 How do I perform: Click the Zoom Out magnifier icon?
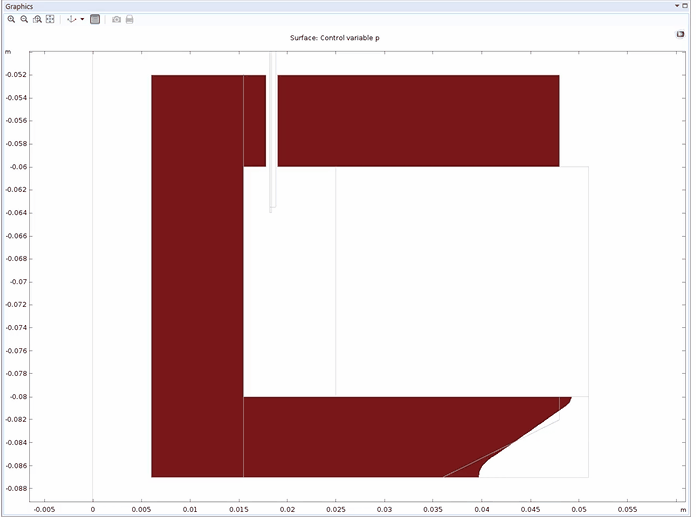pyautogui.click(x=24, y=19)
